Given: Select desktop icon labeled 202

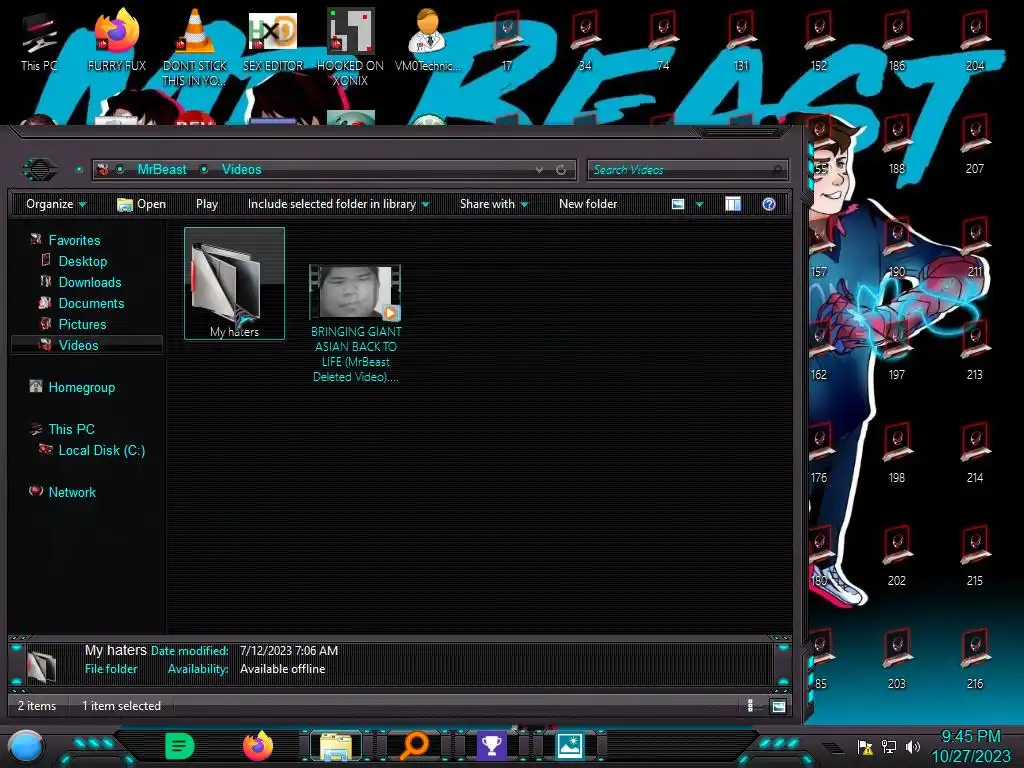Looking at the screenshot, I should coord(897,556).
